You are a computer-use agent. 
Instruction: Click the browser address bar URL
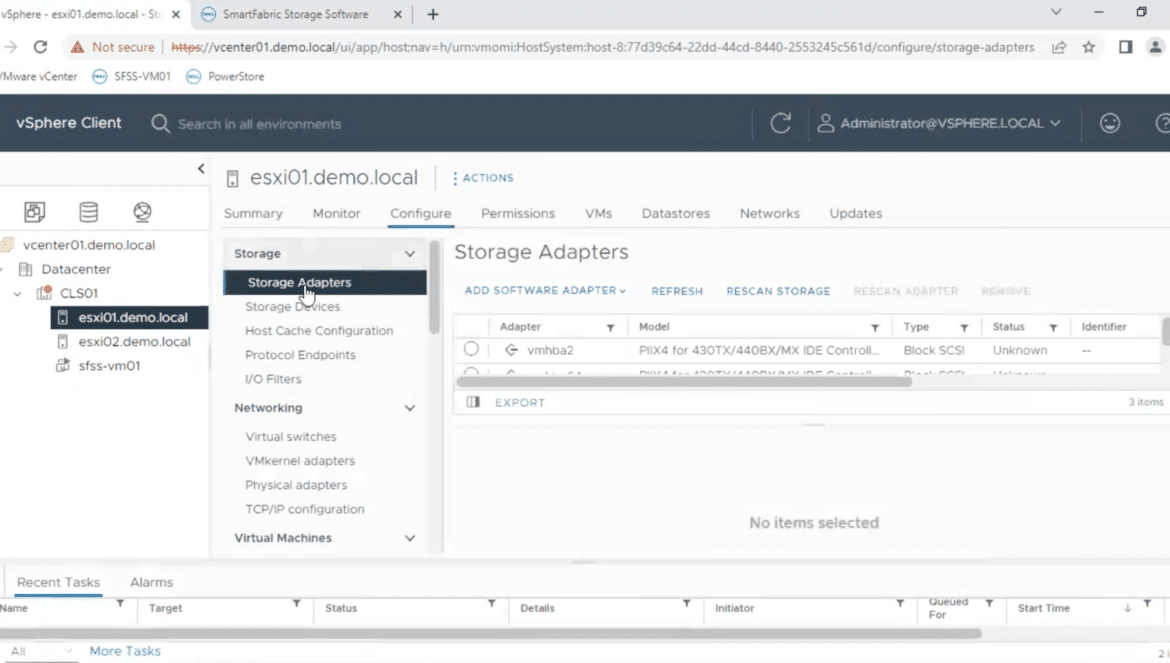(x=603, y=47)
